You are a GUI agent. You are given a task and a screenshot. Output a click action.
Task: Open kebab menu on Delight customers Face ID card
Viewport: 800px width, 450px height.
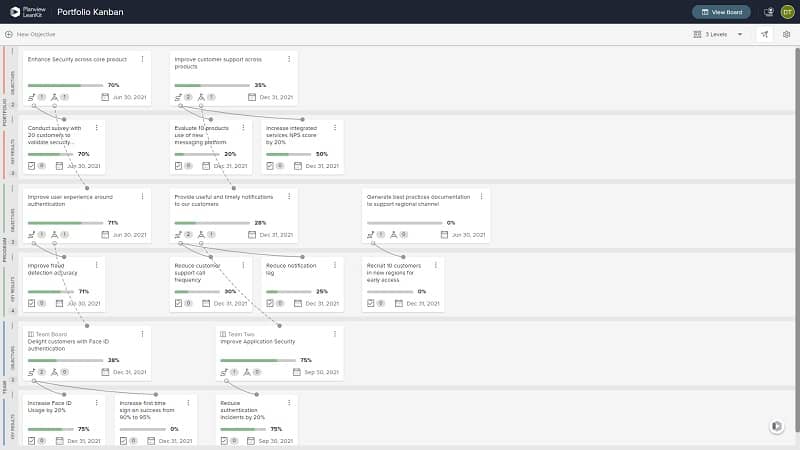(x=142, y=334)
